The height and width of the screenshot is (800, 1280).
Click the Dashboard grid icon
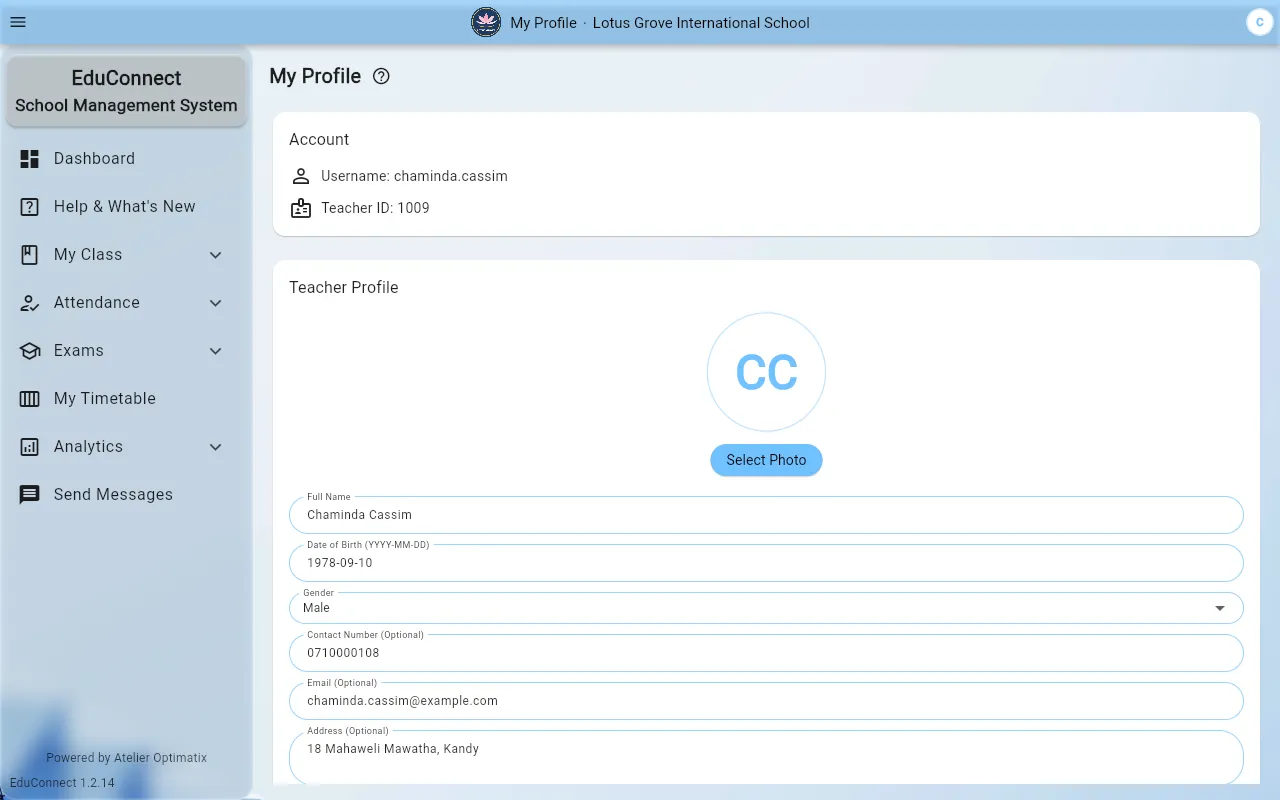pyautogui.click(x=30, y=158)
